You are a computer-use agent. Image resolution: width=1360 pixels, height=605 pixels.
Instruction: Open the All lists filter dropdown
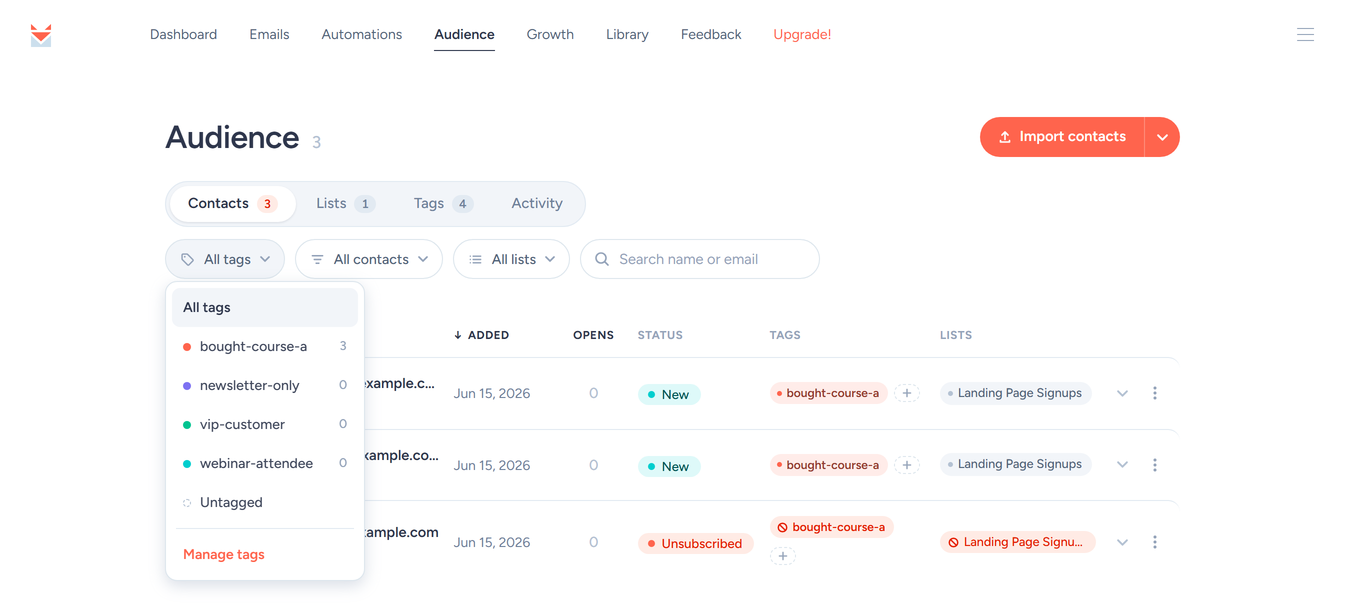pos(512,259)
